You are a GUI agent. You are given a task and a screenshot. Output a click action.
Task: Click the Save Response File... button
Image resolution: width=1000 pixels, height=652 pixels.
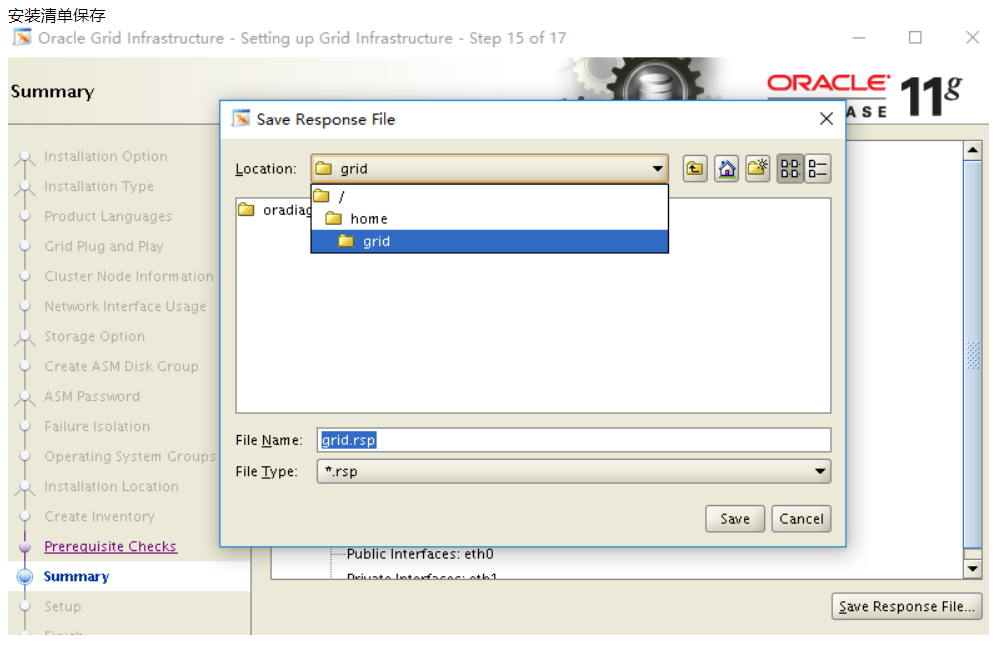(906, 606)
